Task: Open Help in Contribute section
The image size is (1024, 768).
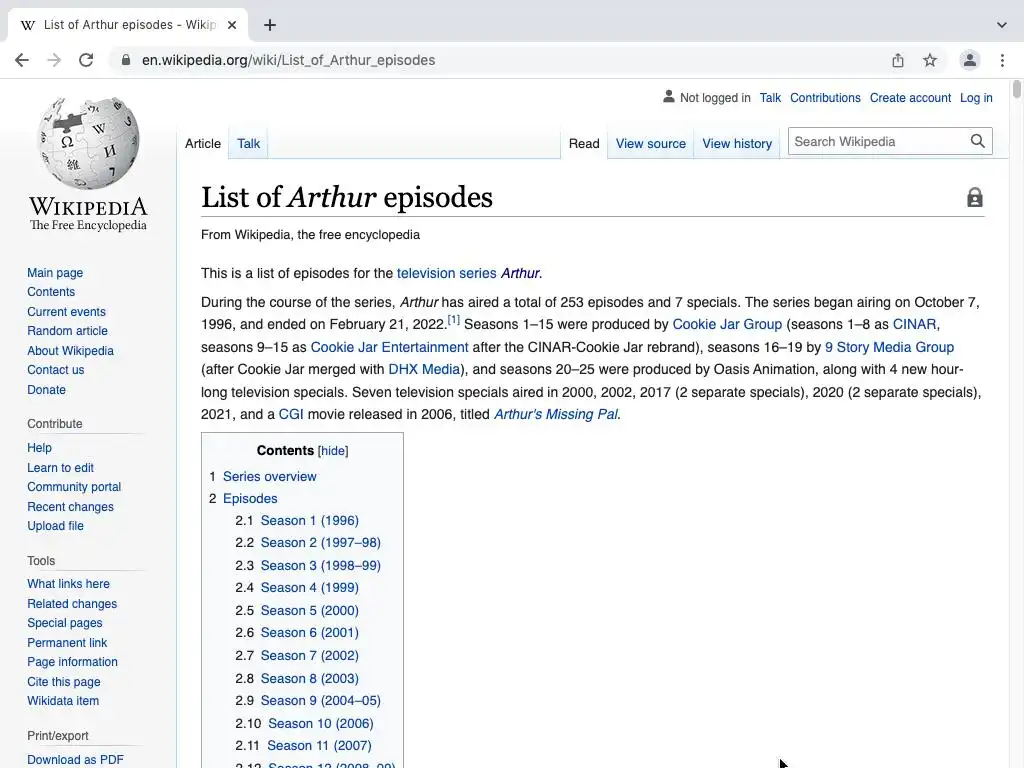Action: [x=39, y=447]
